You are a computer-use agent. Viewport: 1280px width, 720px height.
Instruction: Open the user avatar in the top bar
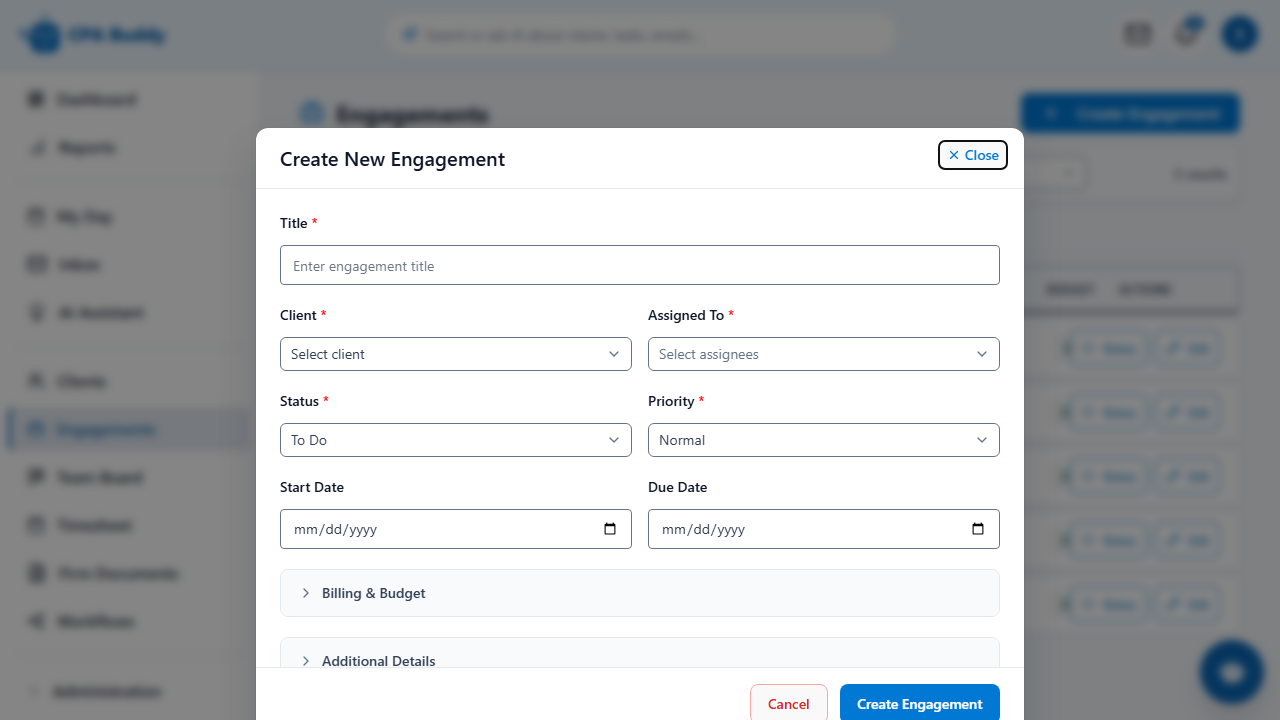tap(1240, 35)
